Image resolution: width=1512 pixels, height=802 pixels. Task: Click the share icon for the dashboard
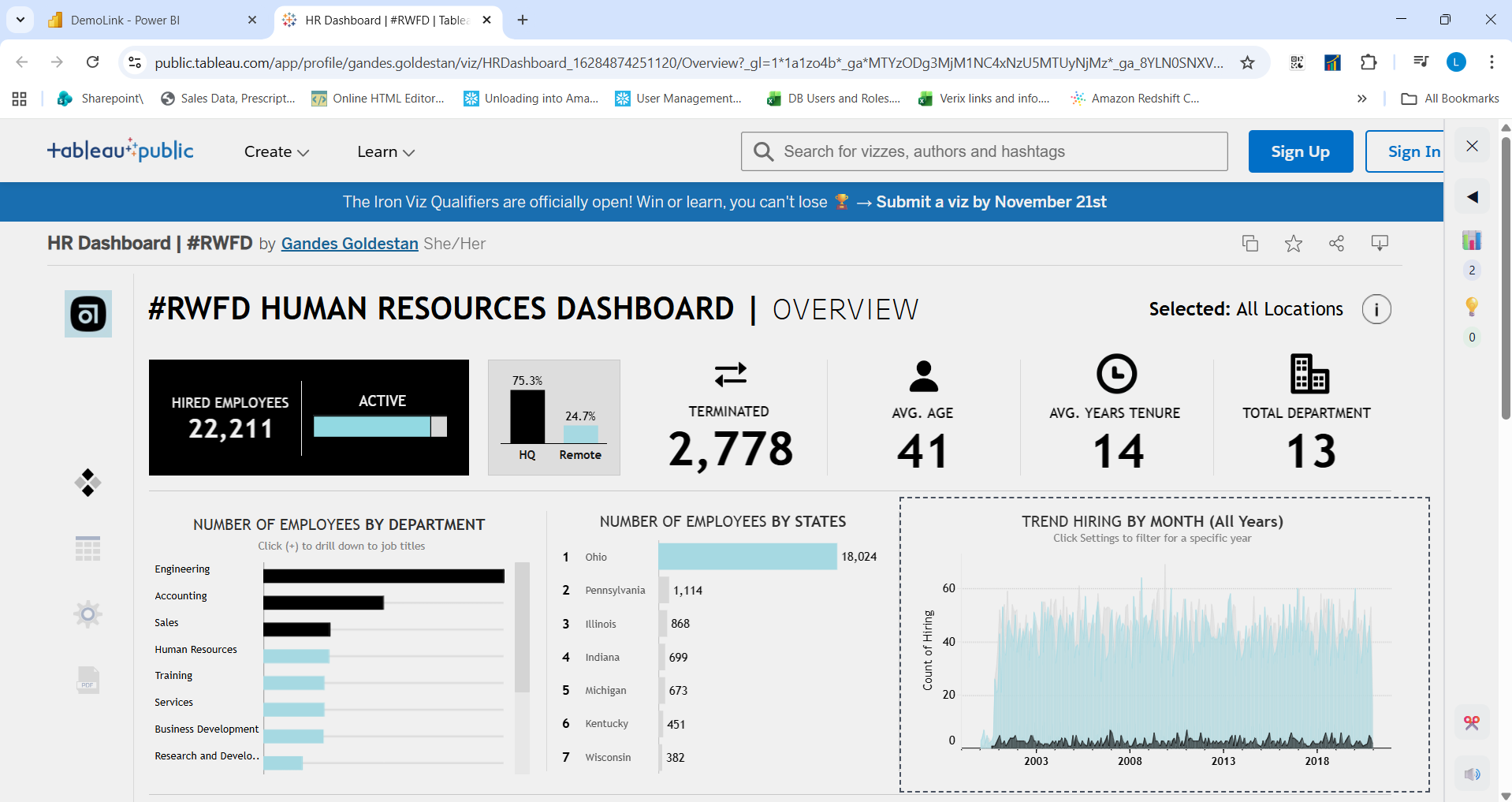pyautogui.click(x=1337, y=243)
